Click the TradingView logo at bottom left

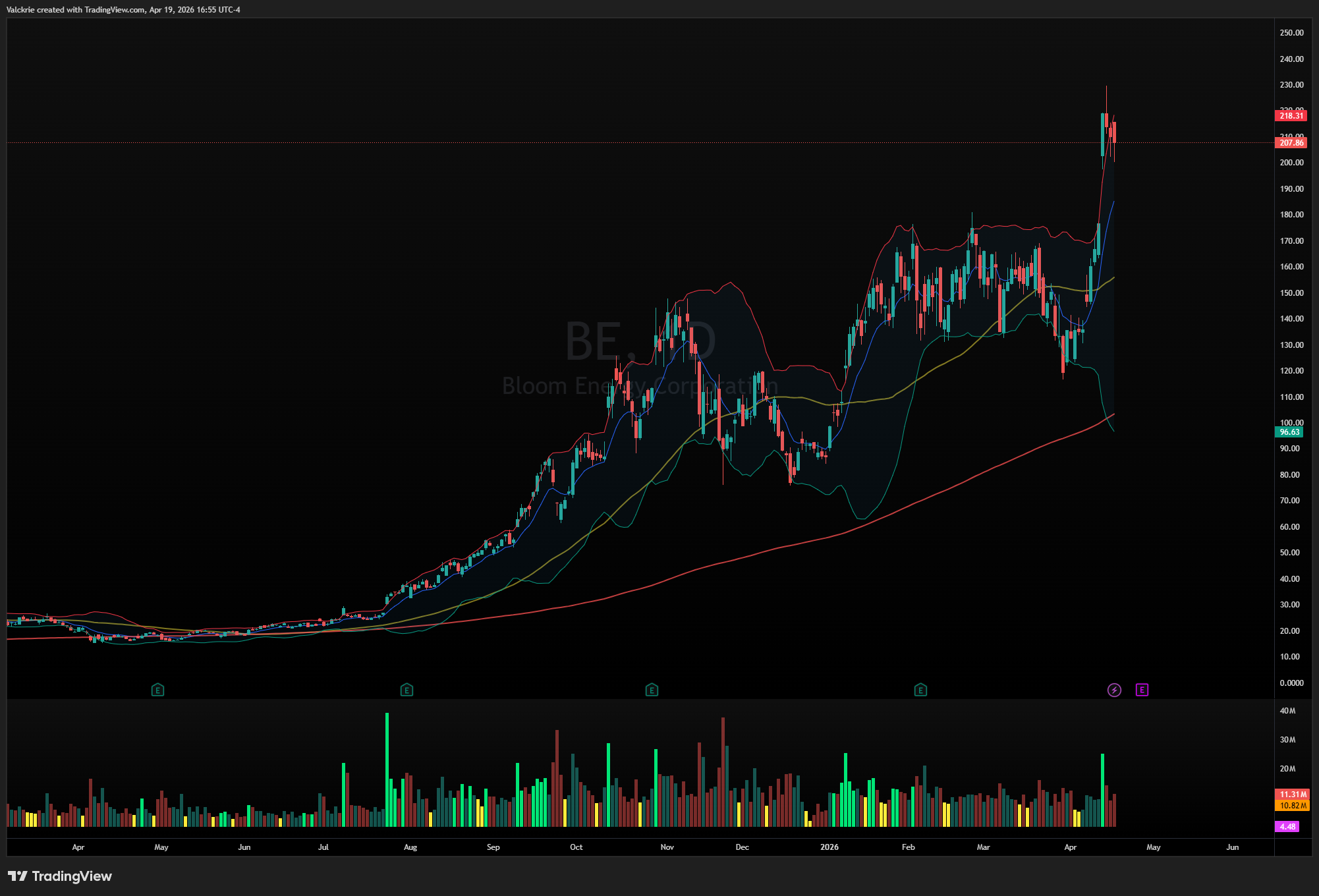(x=60, y=876)
